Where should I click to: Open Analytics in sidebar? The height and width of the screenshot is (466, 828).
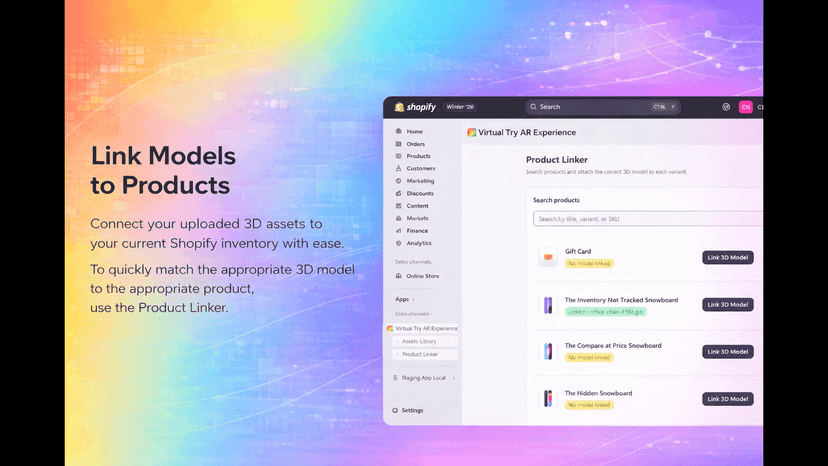419,243
